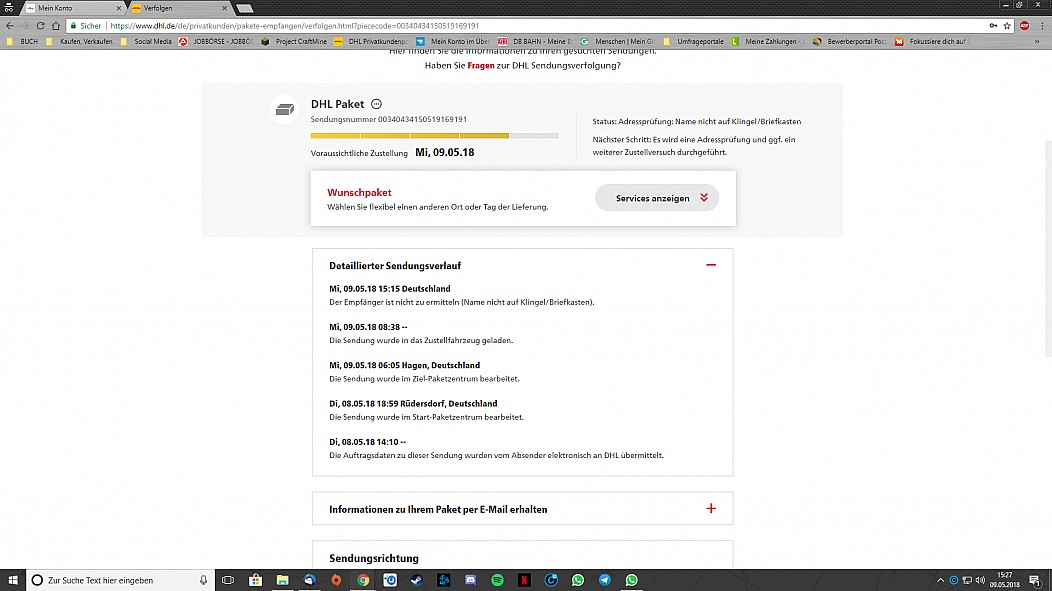Select the Verfolgen tab
1052x591 pixels.
pos(179,8)
